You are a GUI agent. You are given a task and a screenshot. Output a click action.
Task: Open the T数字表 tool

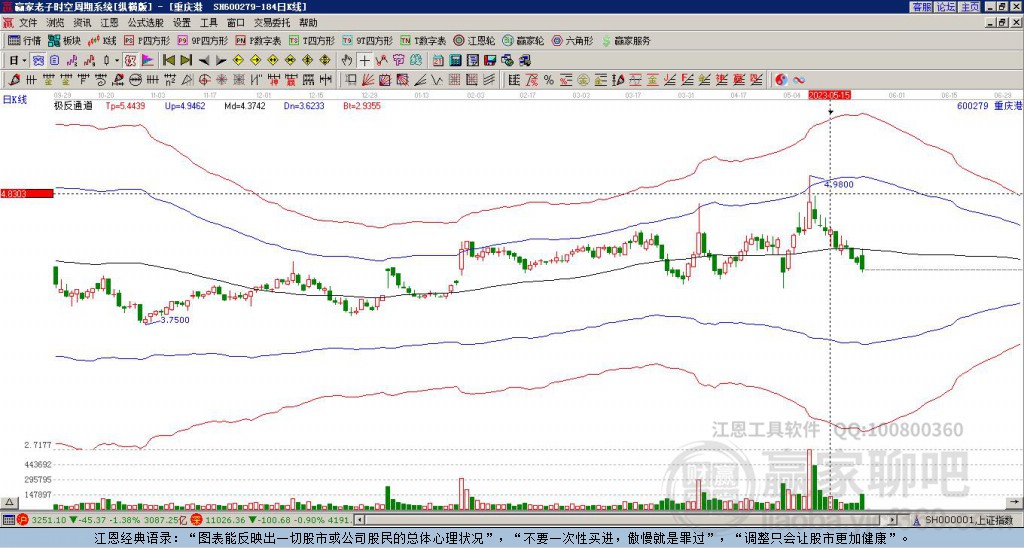(423, 40)
